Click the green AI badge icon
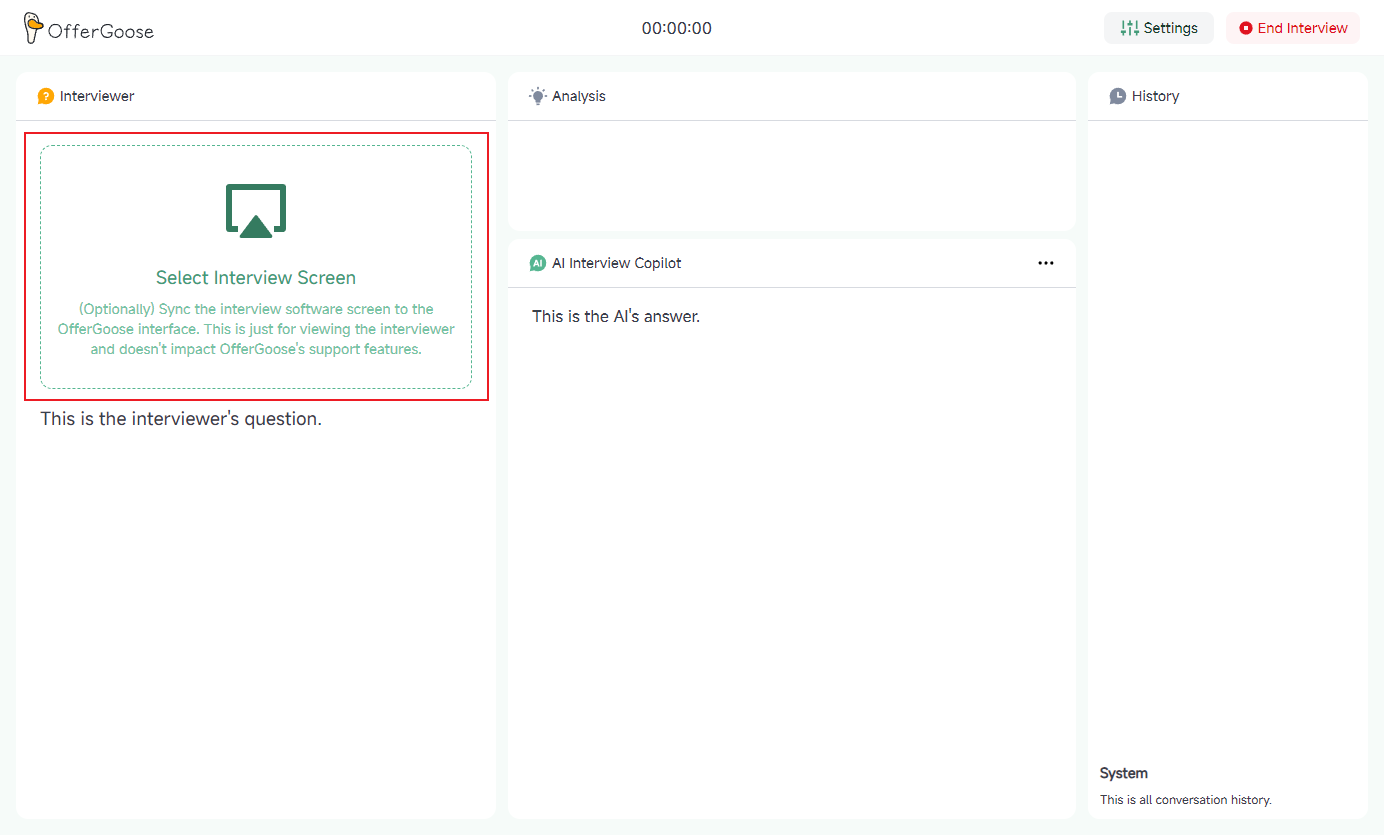Image resolution: width=1384 pixels, height=835 pixels. click(538, 263)
